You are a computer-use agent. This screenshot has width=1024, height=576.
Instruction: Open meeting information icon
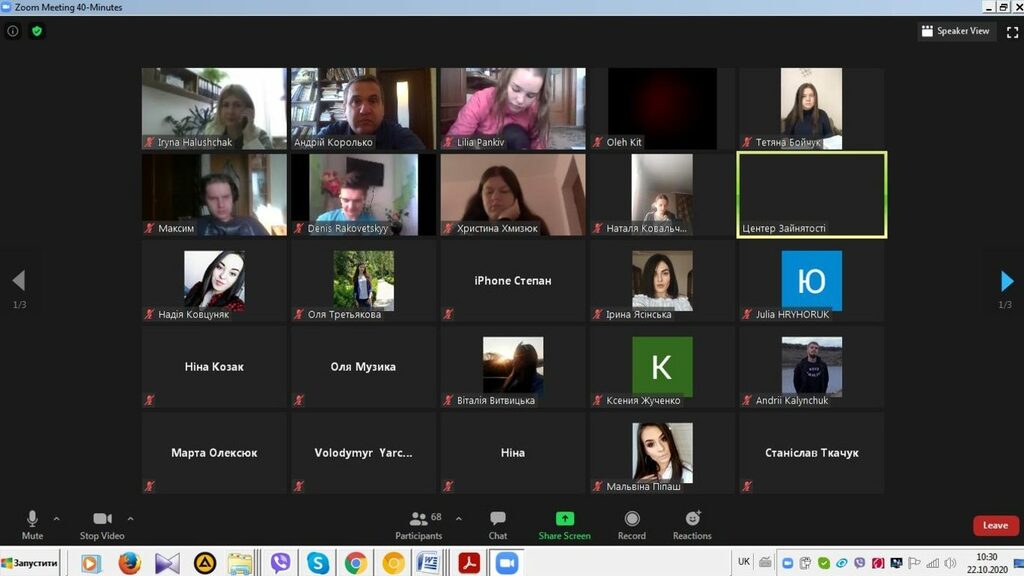(13, 31)
